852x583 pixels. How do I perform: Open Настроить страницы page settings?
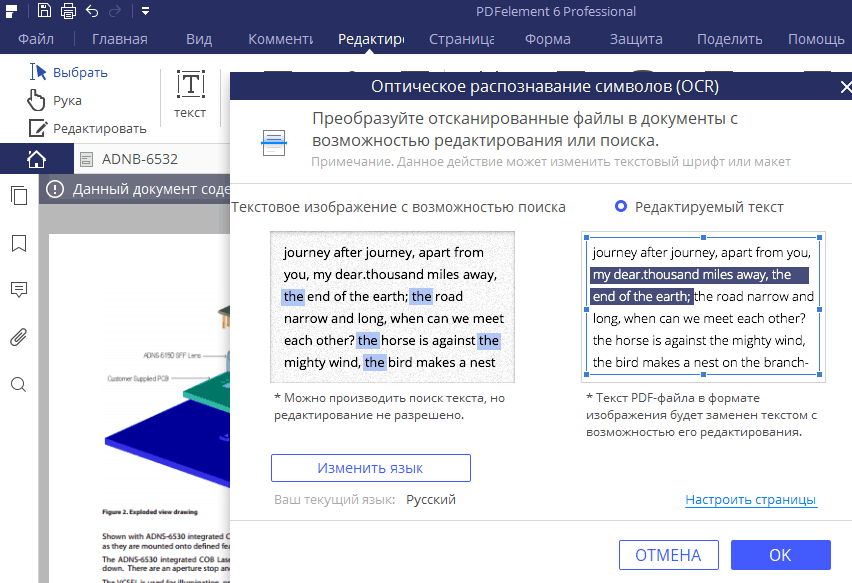point(751,499)
